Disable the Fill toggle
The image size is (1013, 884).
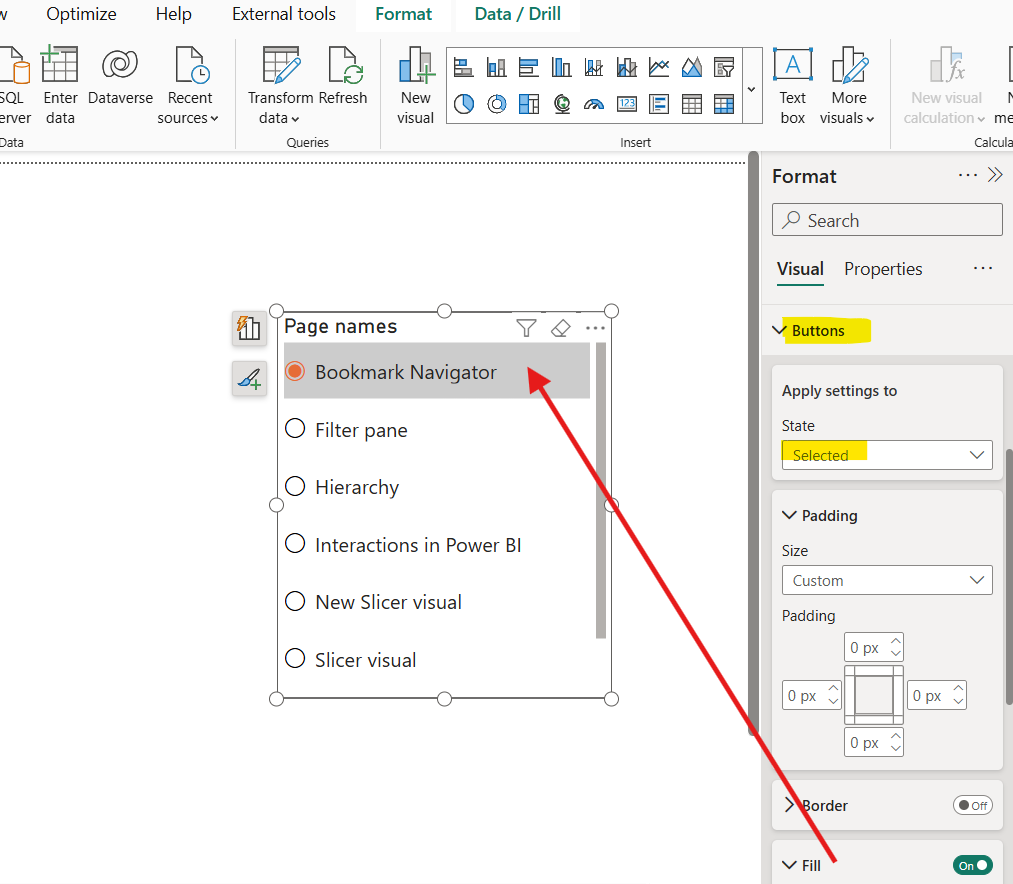(x=972, y=865)
